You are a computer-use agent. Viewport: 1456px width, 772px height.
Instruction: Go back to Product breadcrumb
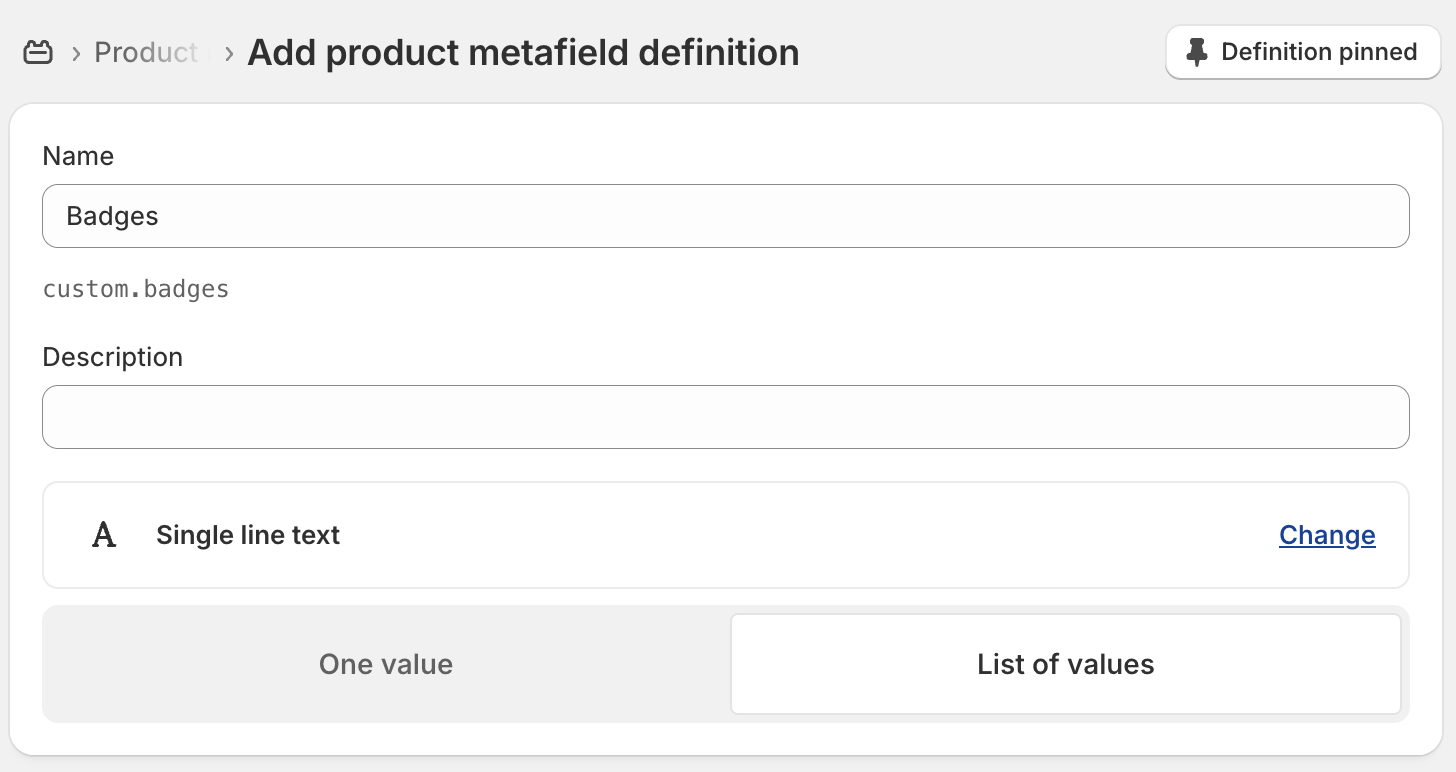[x=146, y=52]
